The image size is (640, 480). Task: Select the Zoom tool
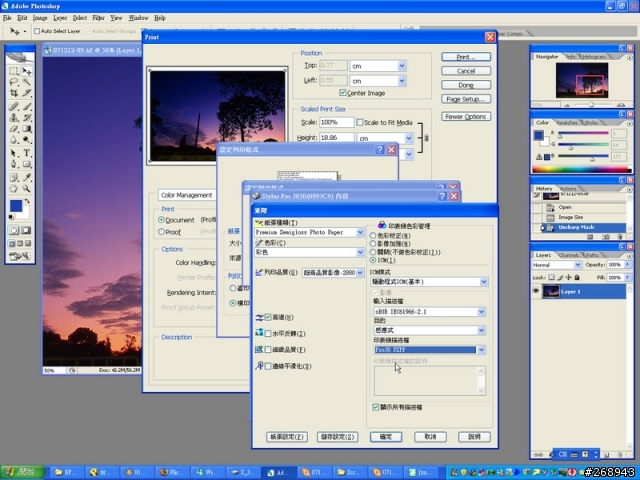click(27, 189)
